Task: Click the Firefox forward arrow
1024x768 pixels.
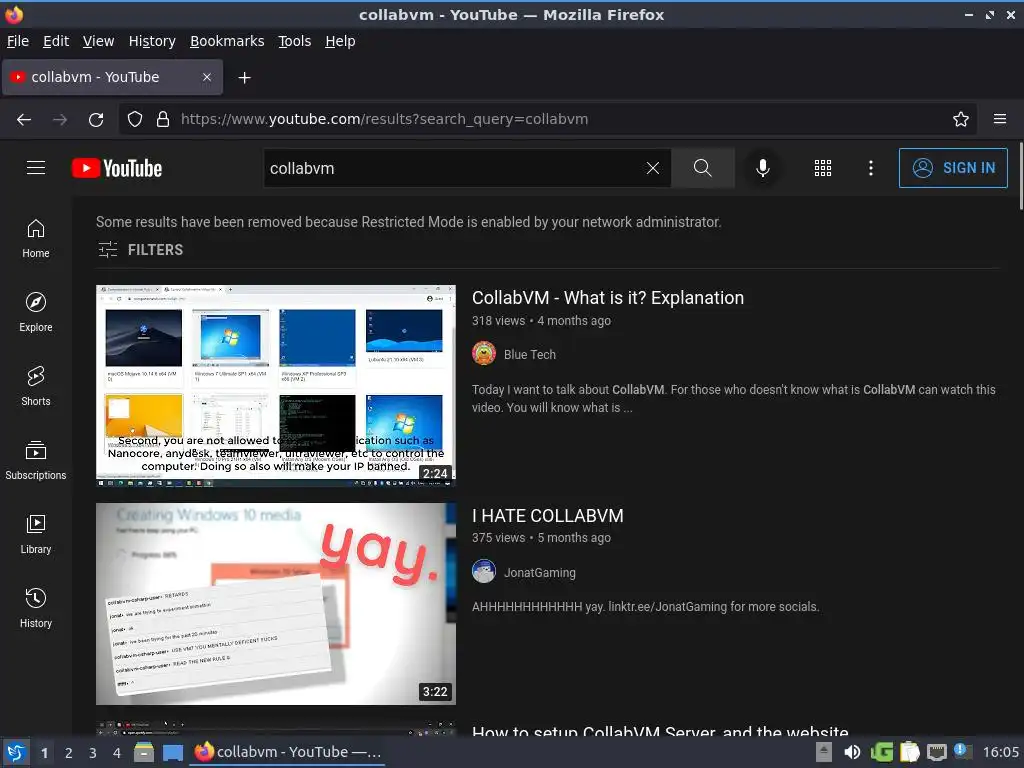Action: (x=60, y=119)
